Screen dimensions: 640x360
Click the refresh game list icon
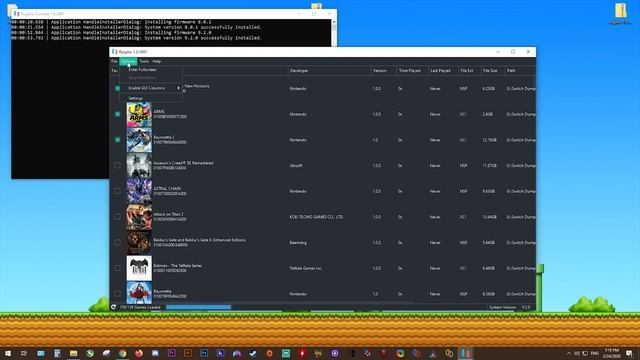(x=113, y=307)
